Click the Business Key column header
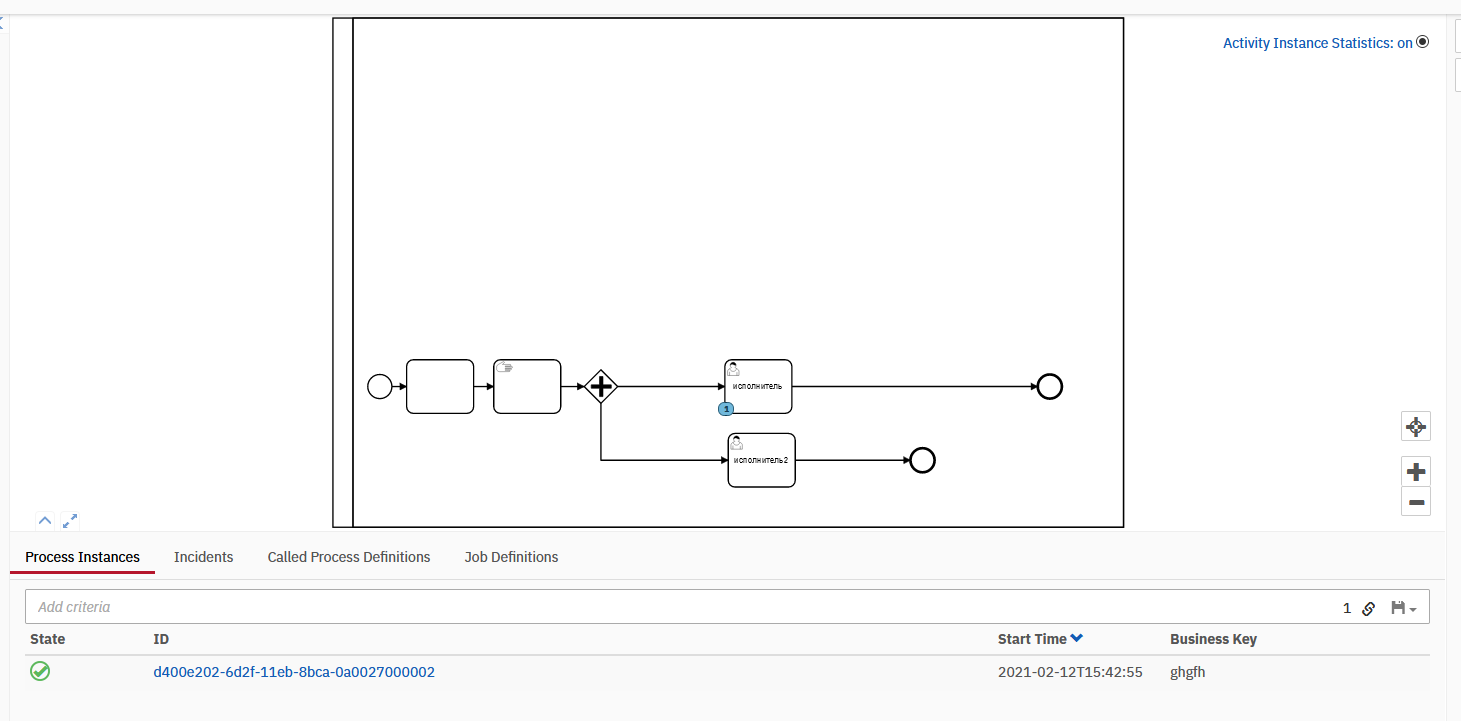Viewport: 1461px width, 721px height. 1213,639
